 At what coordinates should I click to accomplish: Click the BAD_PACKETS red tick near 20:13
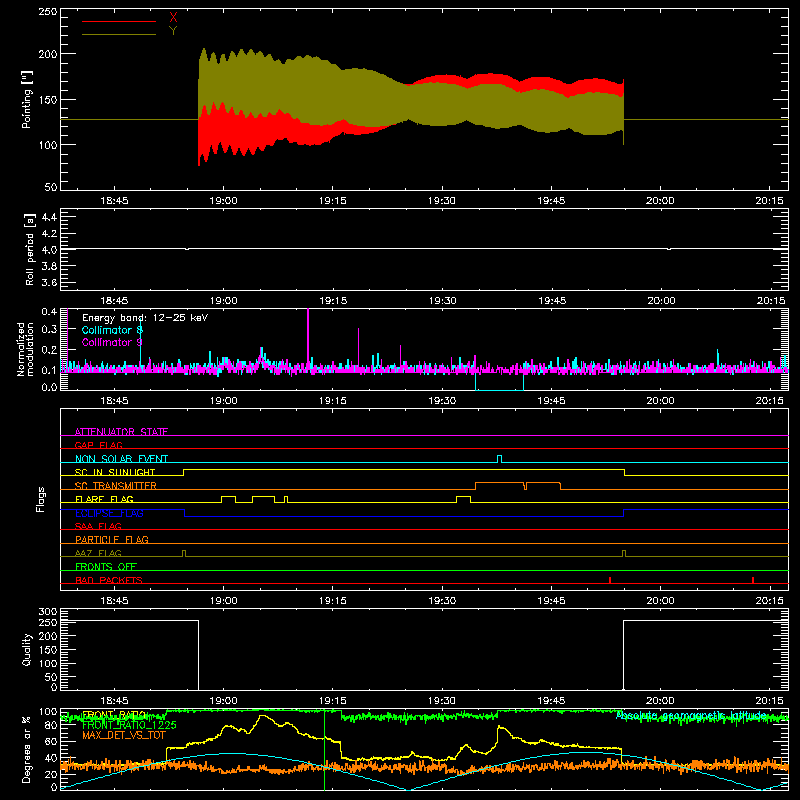pos(753,580)
